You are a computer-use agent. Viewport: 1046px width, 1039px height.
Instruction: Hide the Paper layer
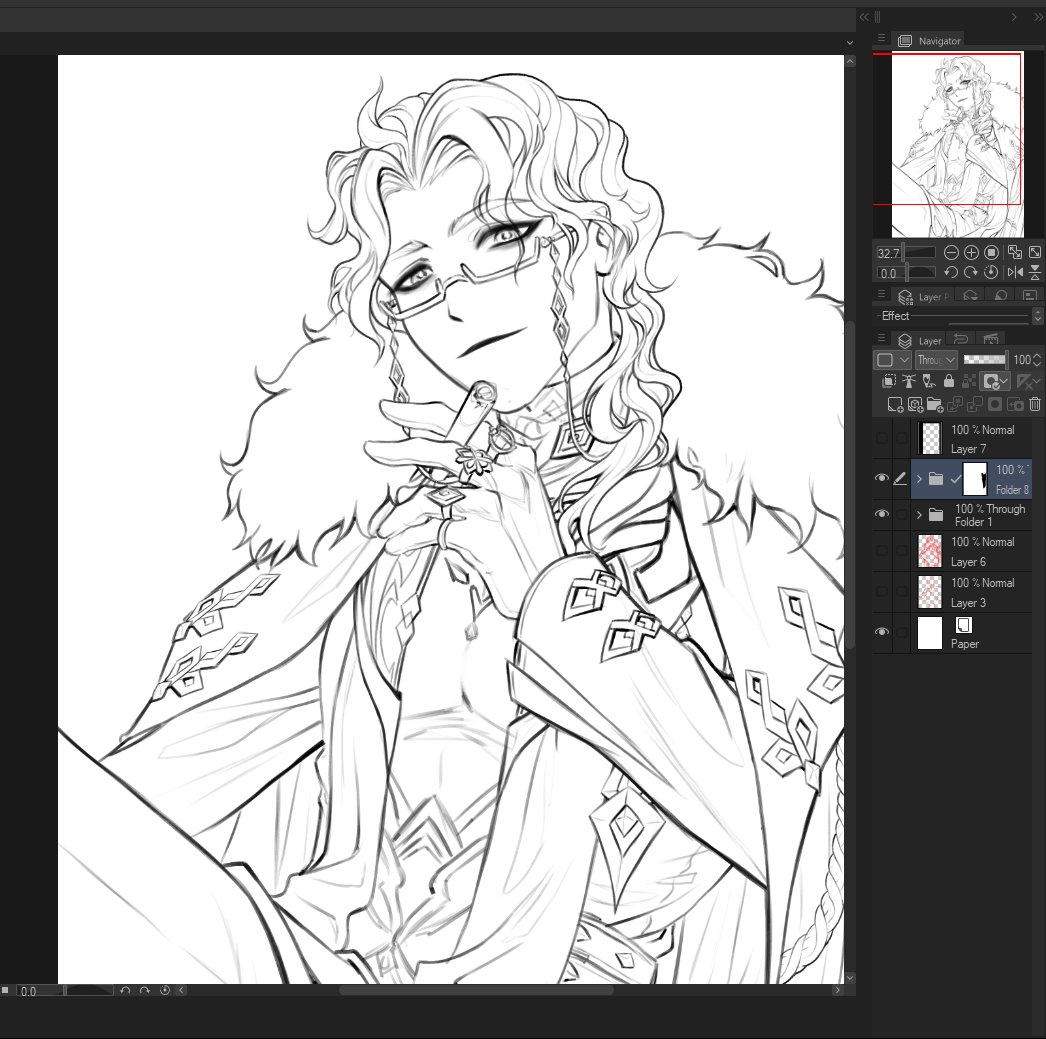tap(881, 632)
